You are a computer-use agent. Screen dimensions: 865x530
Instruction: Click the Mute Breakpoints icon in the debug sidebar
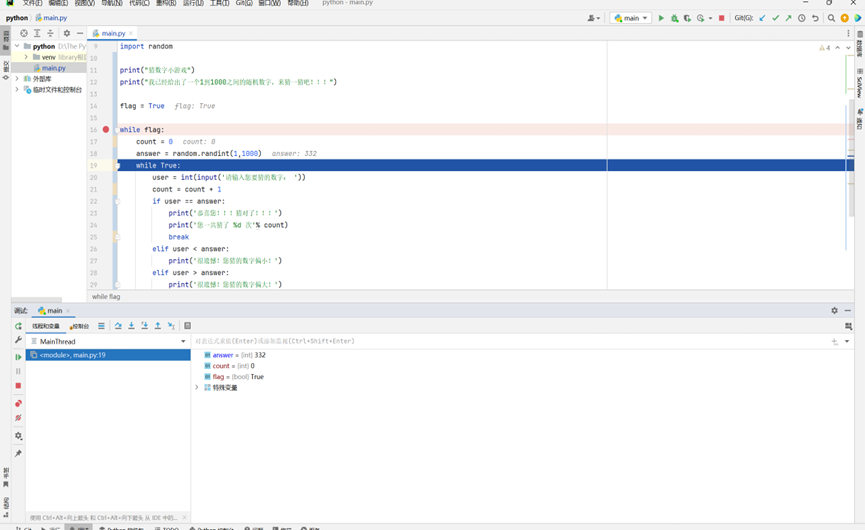[18, 418]
